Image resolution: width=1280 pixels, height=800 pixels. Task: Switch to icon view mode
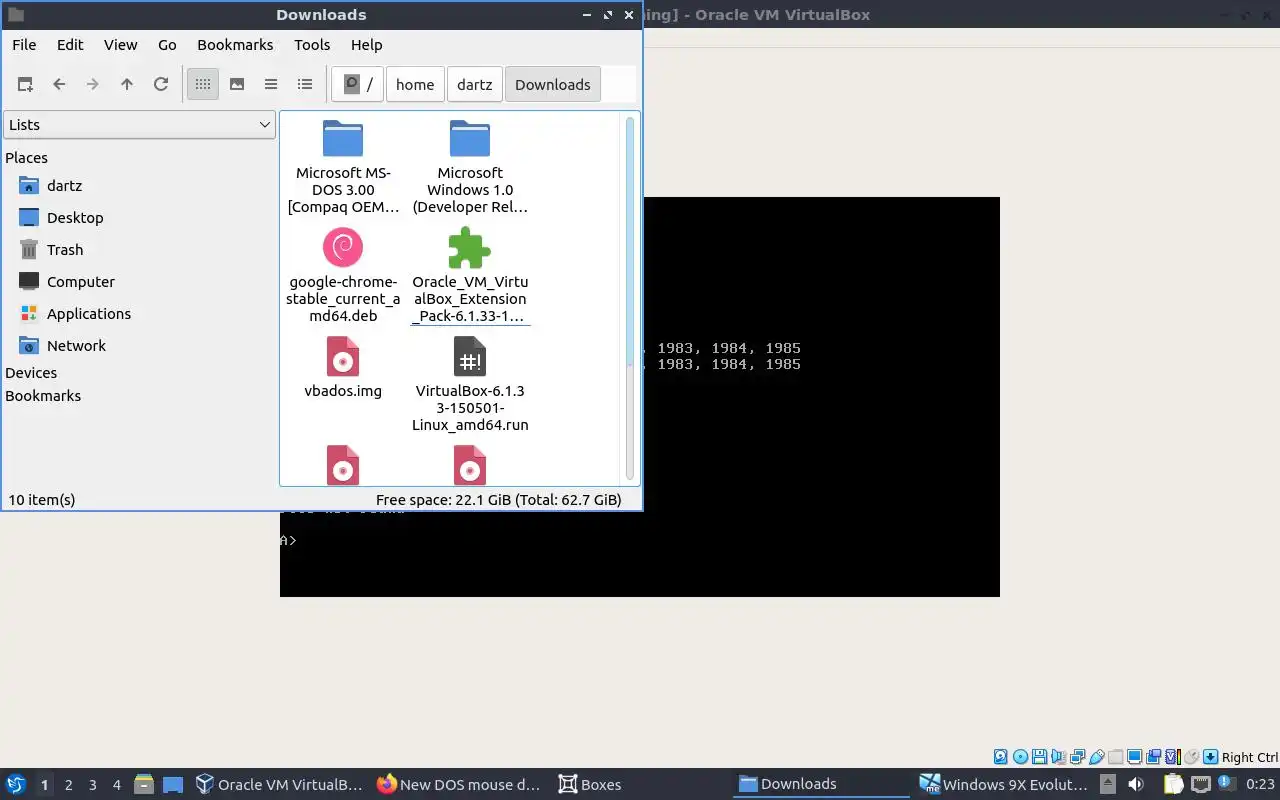(x=203, y=85)
